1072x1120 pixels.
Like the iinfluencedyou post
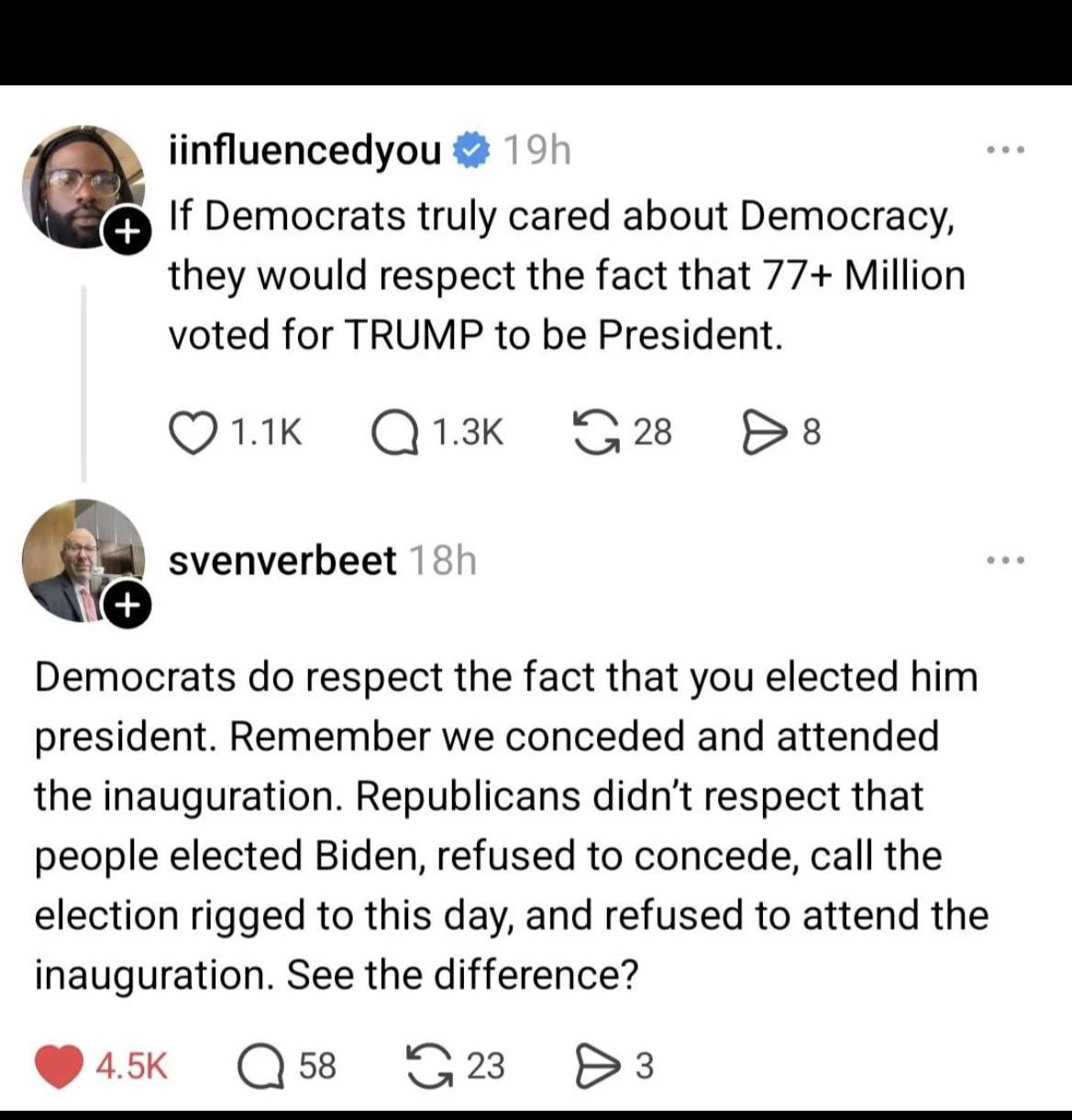pyautogui.click(x=191, y=433)
